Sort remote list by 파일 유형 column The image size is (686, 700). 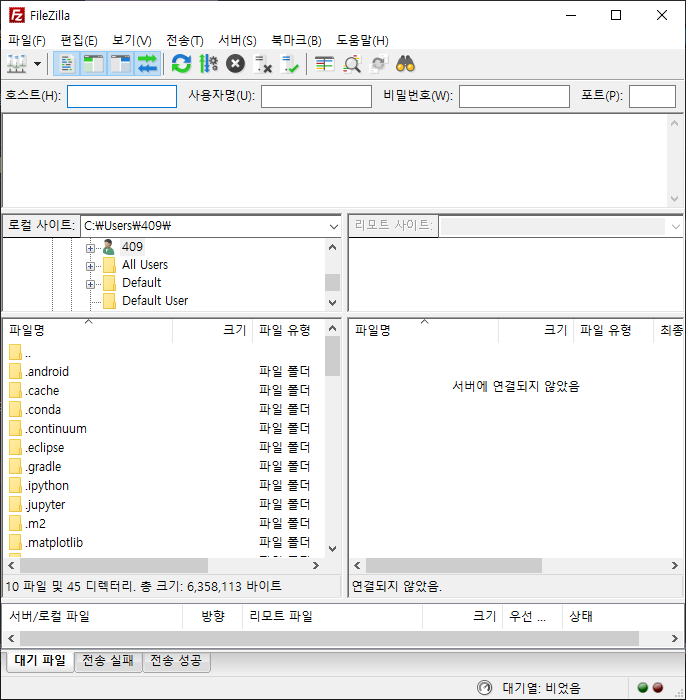[x=613, y=330]
